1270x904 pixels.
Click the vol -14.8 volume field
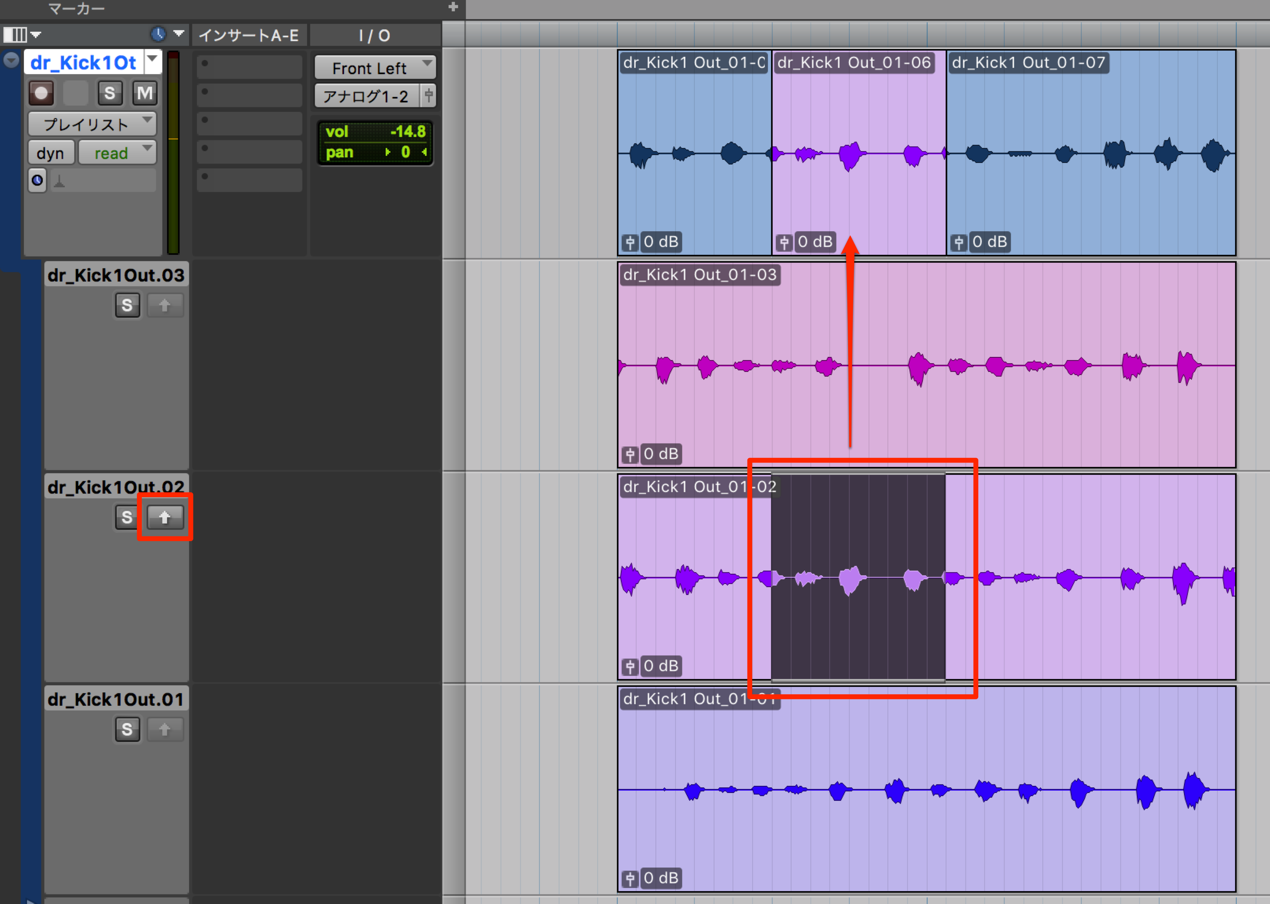pos(375,132)
